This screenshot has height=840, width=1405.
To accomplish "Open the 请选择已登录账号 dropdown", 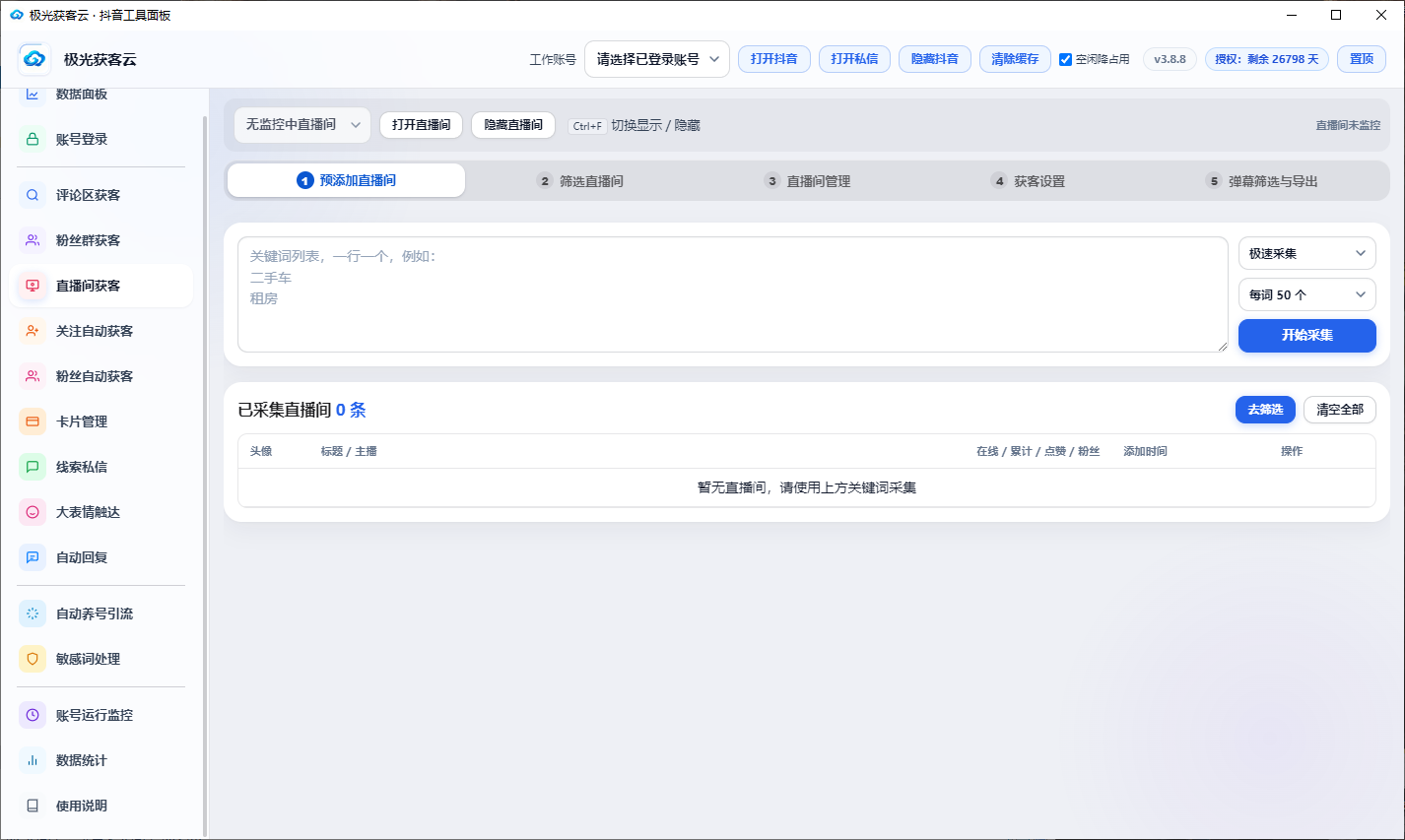I will (657, 59).
